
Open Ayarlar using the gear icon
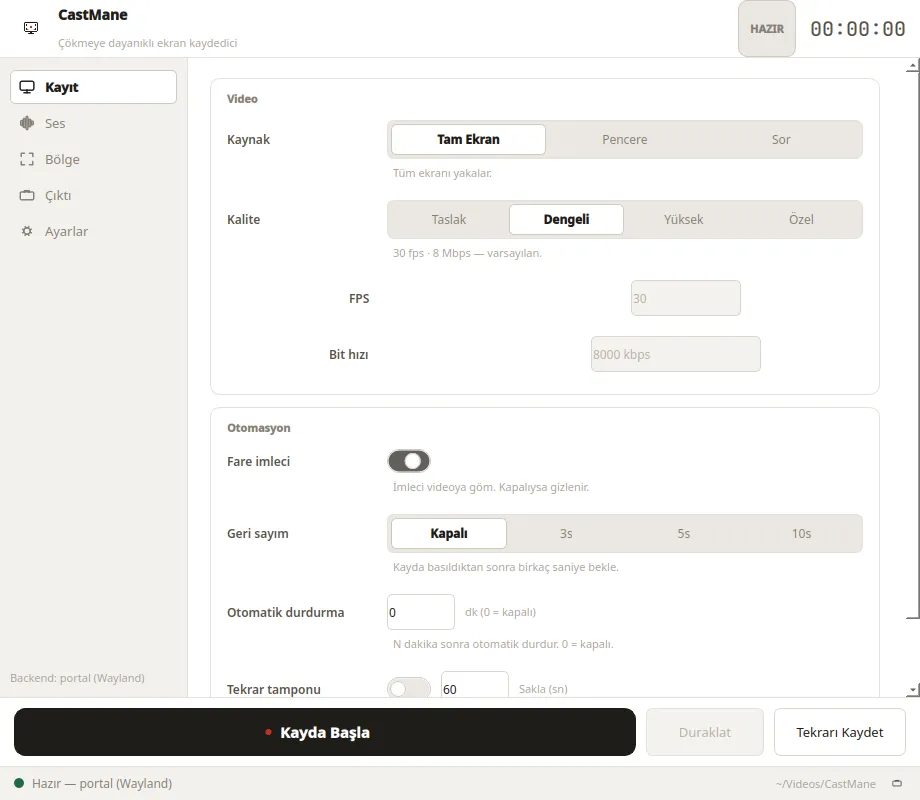(27, 231)
